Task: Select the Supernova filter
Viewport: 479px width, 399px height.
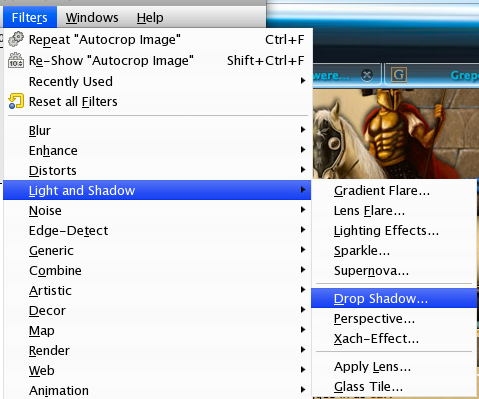Action: (x=394, y=271)
